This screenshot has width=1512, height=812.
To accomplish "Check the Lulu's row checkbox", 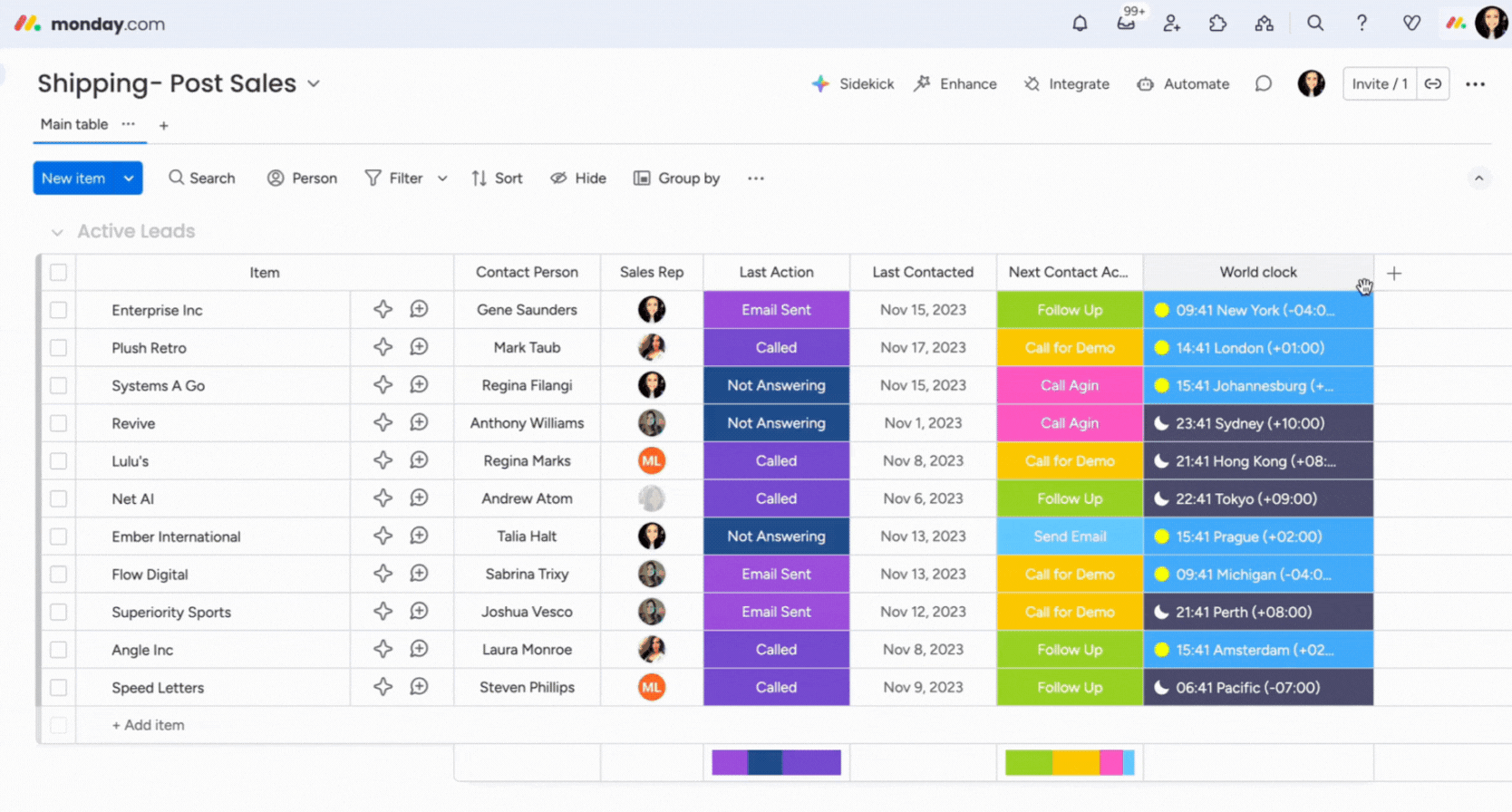I will [x=59, y=460].
